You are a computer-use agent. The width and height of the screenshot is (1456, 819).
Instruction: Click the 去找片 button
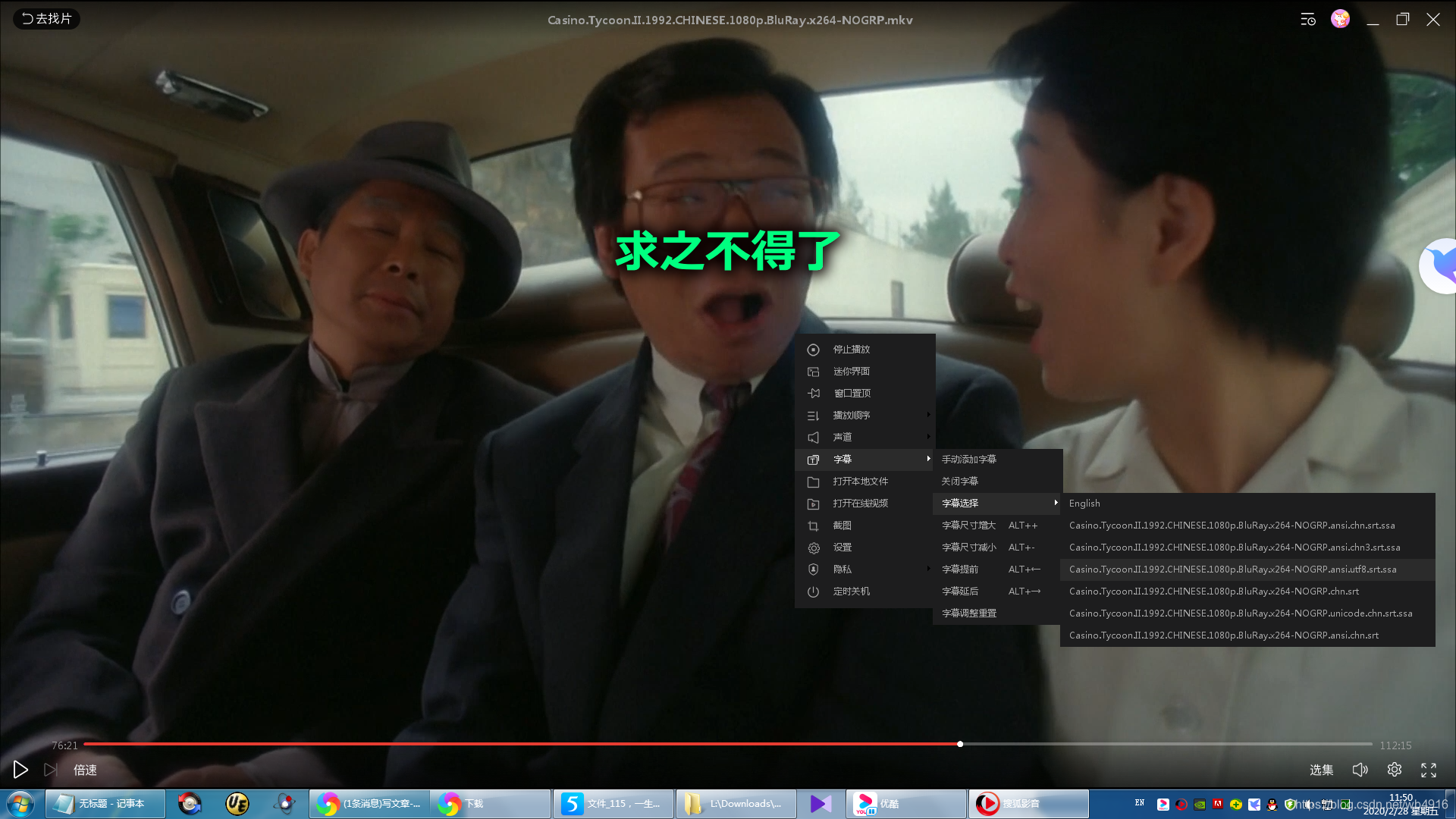click(47, 19)
